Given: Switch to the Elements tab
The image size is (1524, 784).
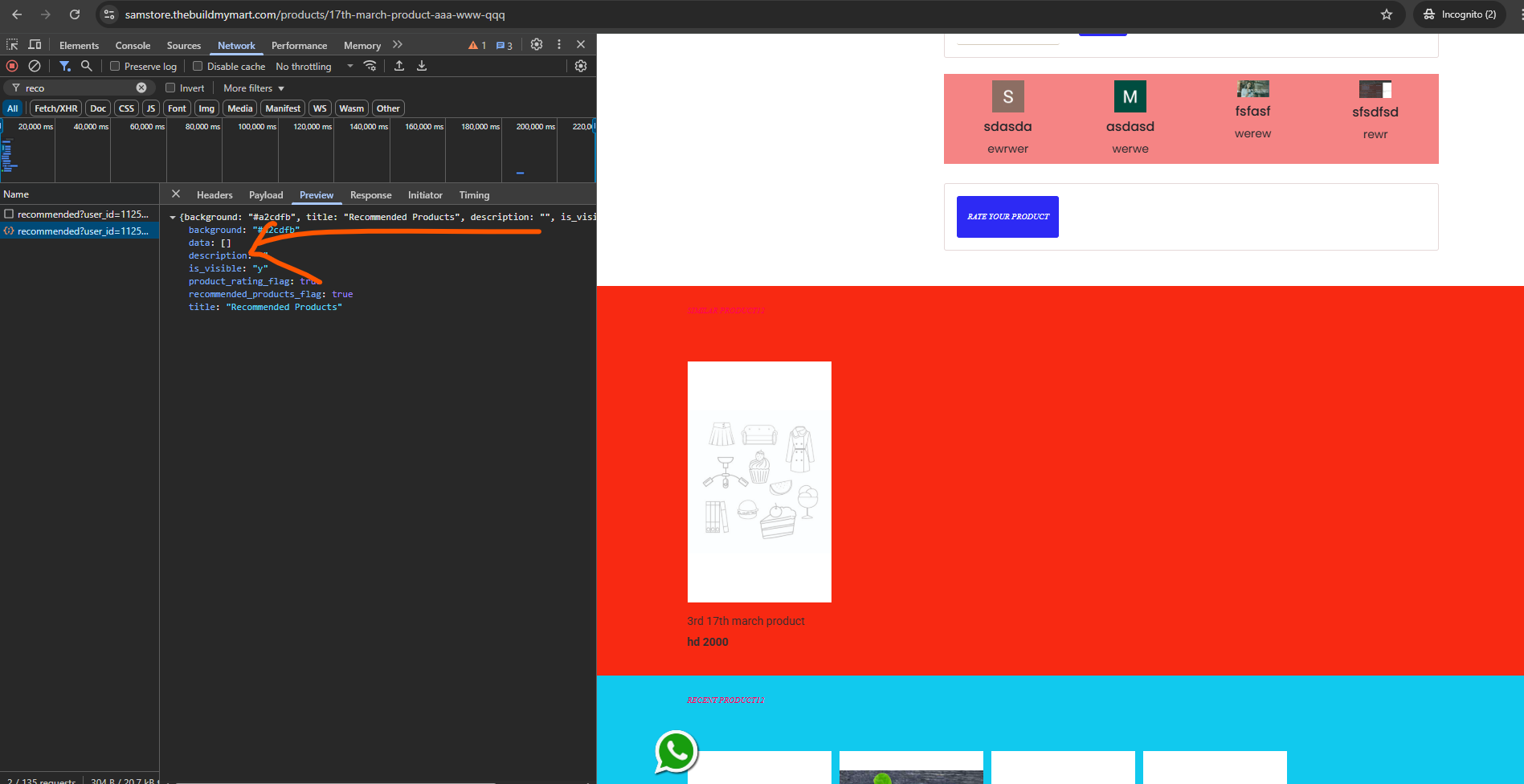Looking at the screenshot, I should [x=80, y=46].
